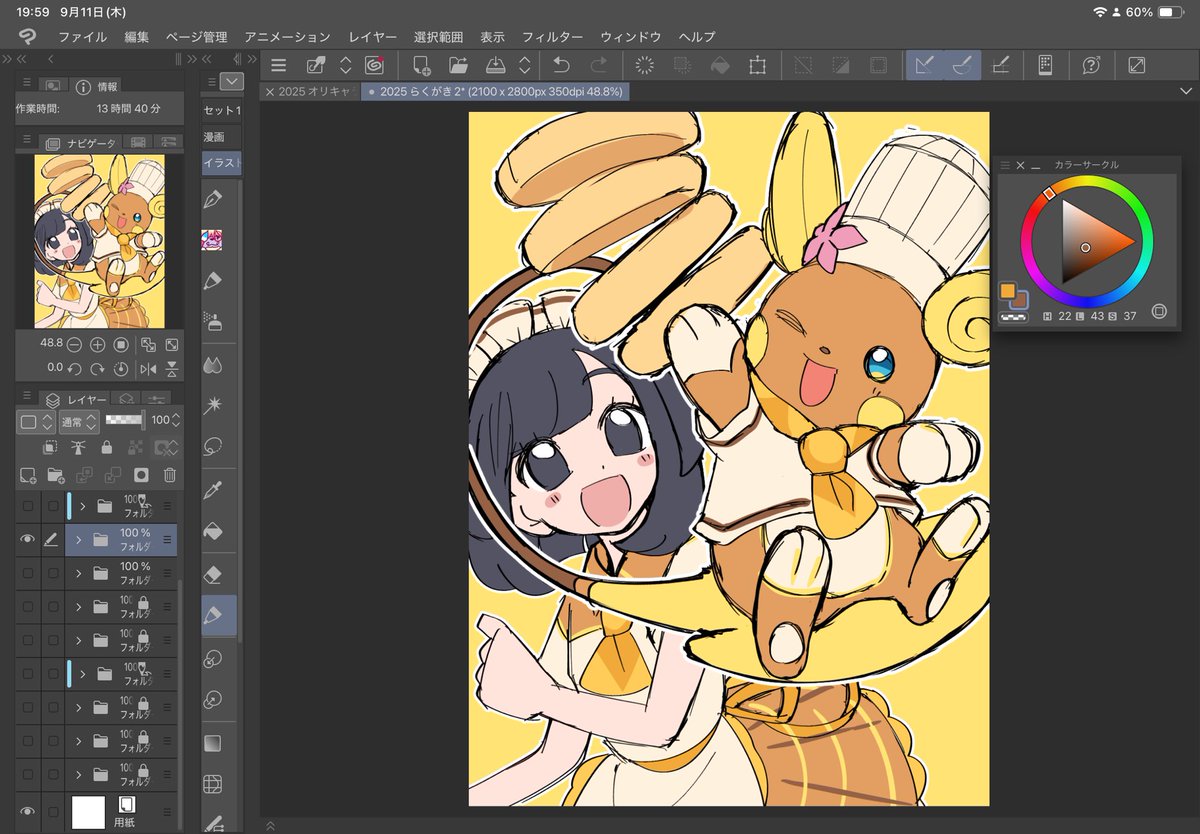1200x834 pixels.
Task: Select the gradient tool
Action: point(211,743)
